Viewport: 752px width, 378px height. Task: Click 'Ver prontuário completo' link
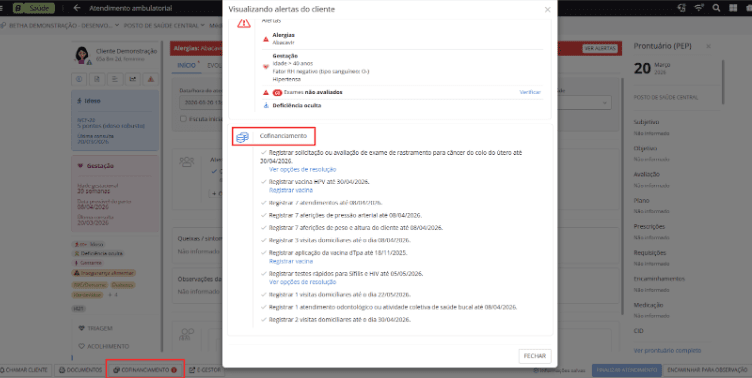click(x=668, y=351)
